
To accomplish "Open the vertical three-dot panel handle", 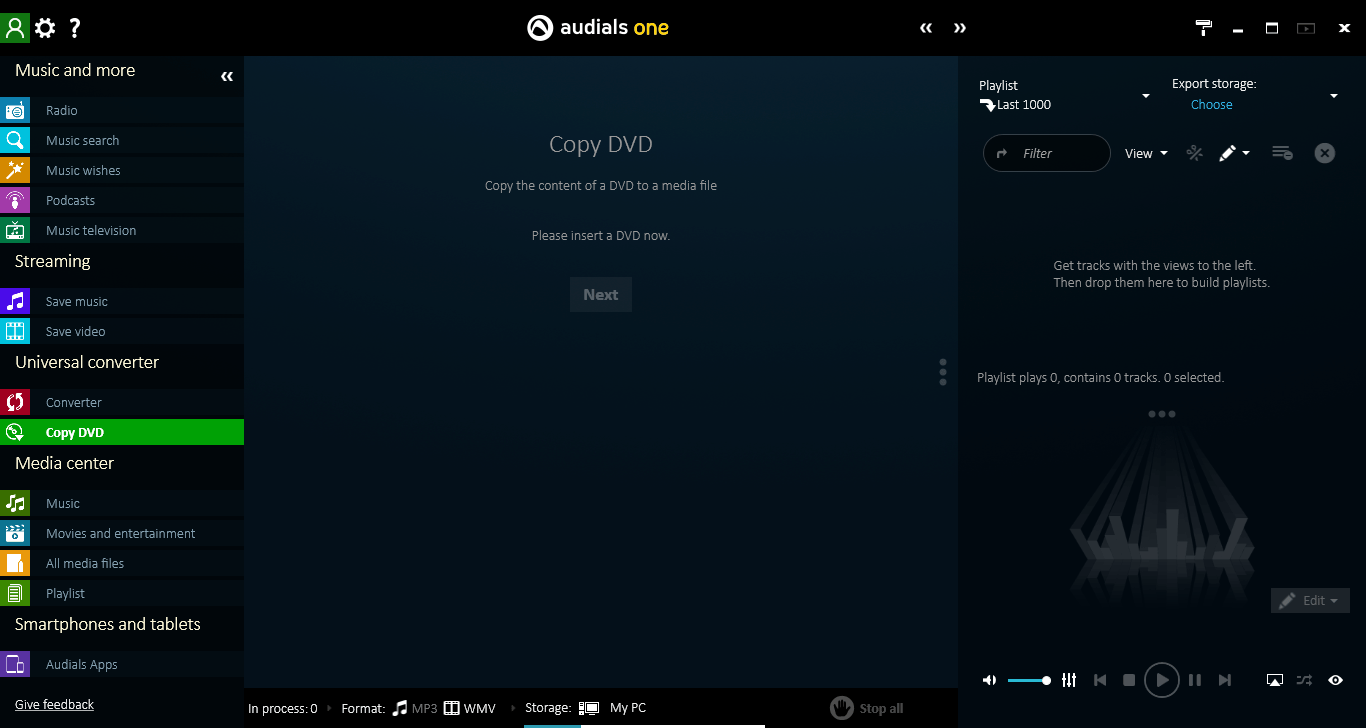I will [x=943, y=372].
